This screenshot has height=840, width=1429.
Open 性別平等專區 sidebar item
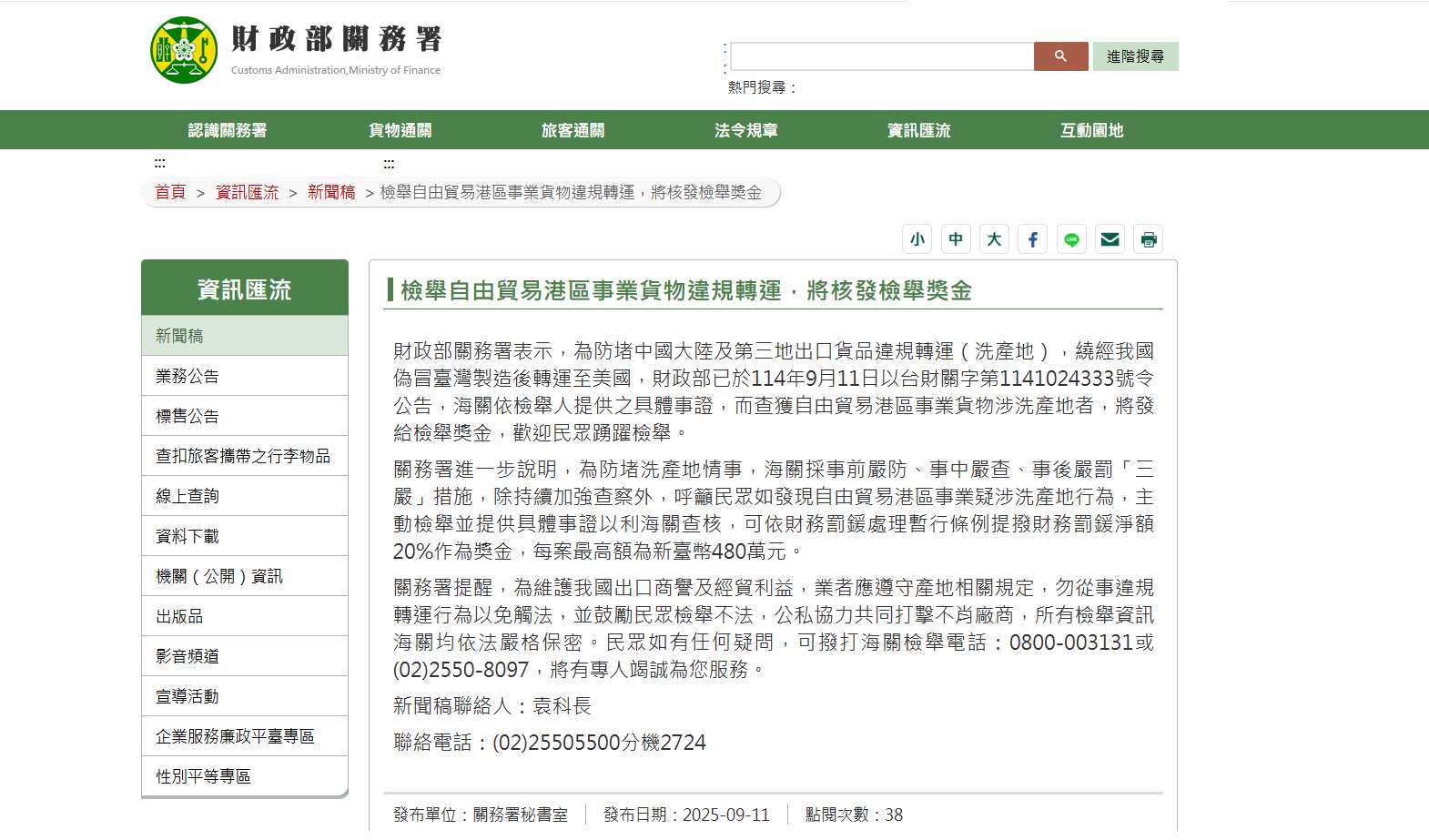click(x=245, y=776)
